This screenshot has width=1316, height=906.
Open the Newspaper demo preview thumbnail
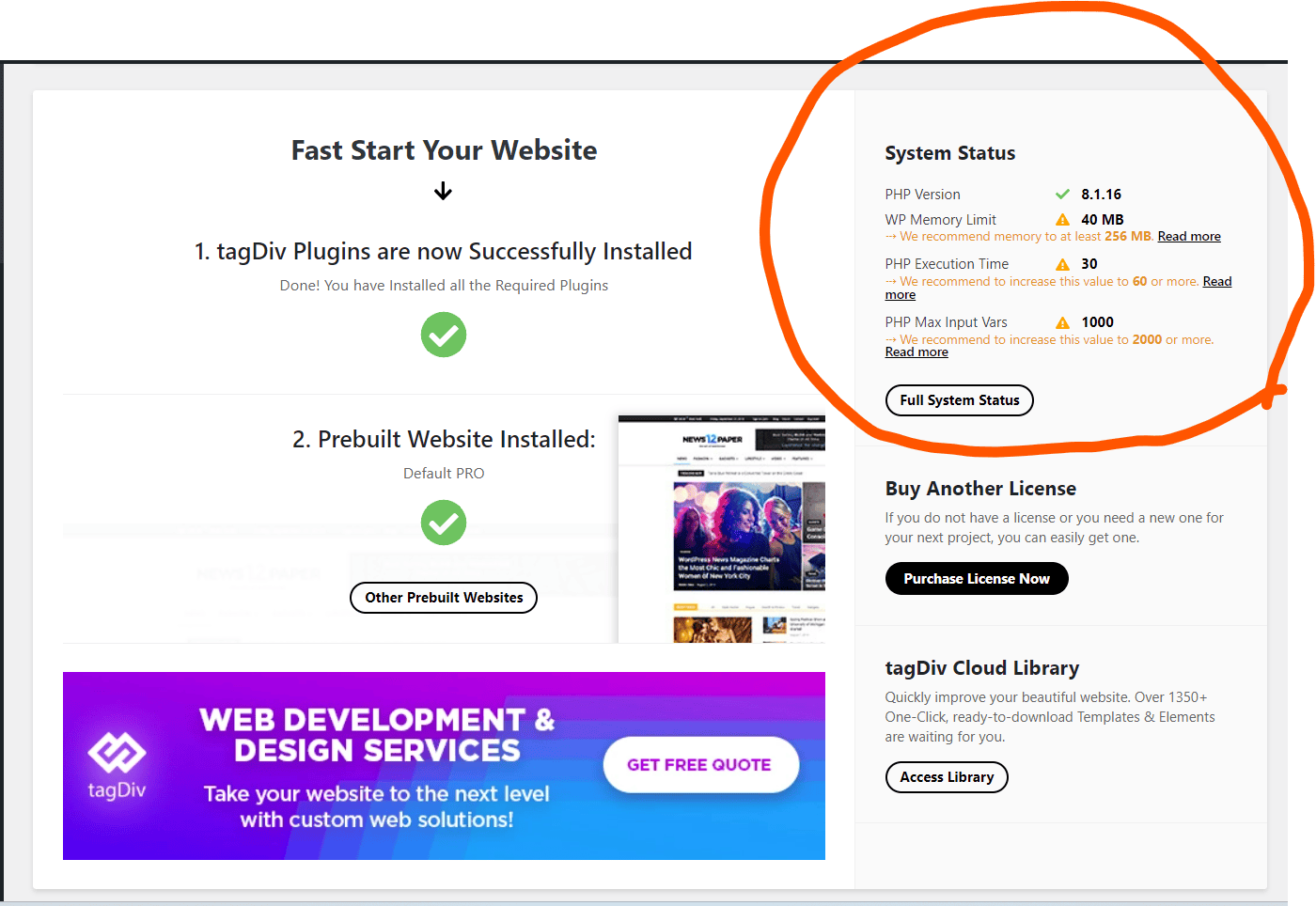pos(721,529)
